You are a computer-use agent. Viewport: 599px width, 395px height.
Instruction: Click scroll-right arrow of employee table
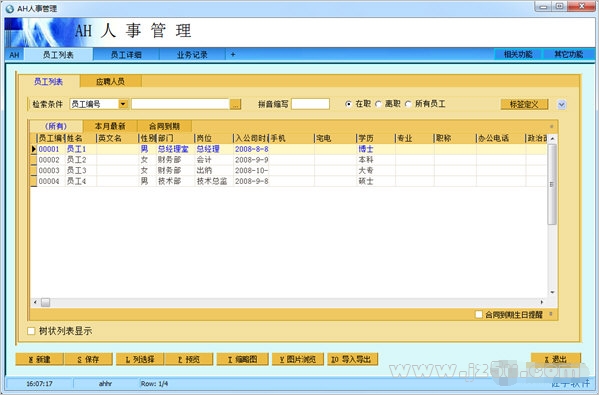pos(542,302)
